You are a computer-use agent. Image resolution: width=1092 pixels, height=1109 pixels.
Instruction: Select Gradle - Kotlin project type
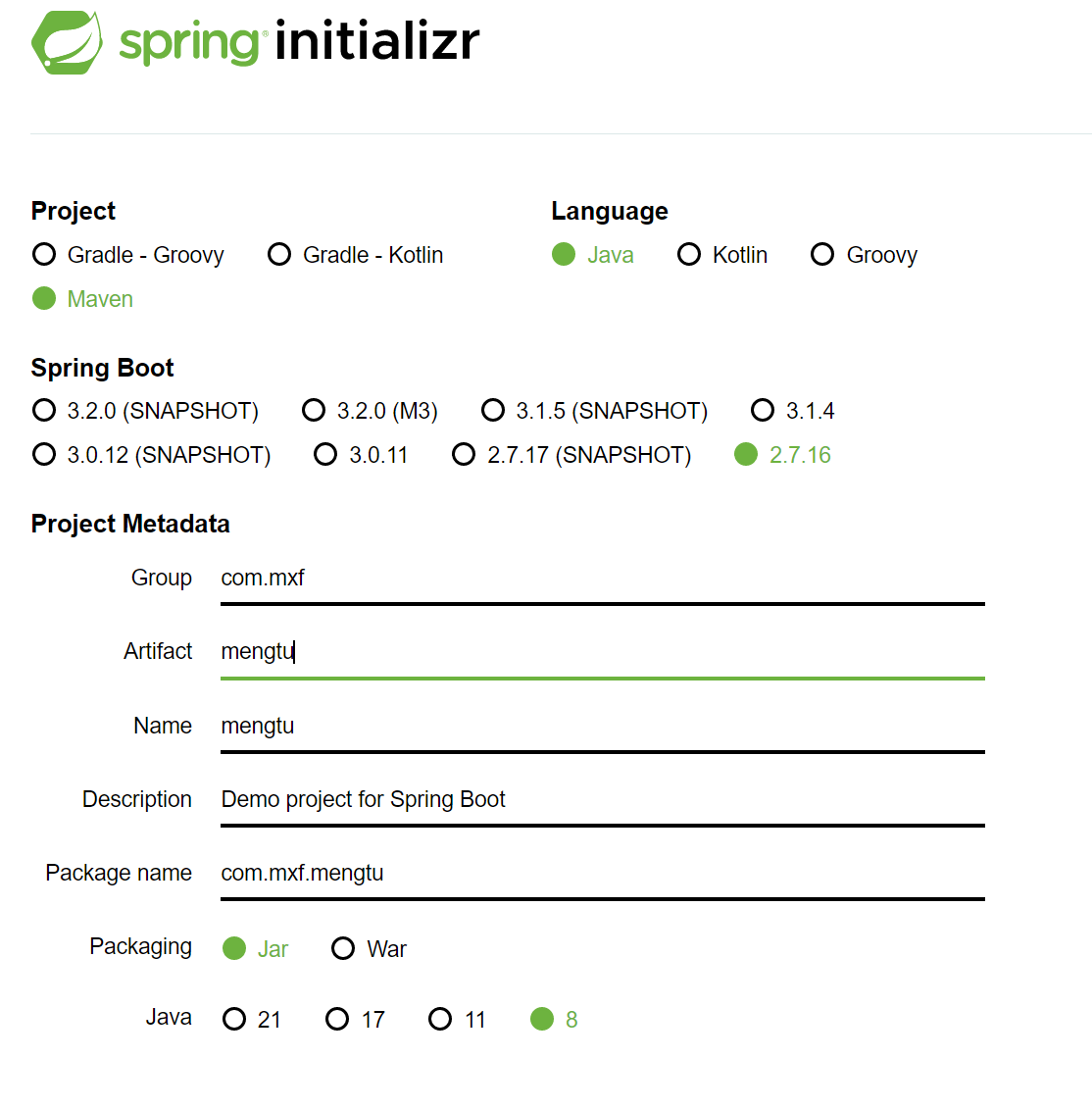[x=356, y=255]
